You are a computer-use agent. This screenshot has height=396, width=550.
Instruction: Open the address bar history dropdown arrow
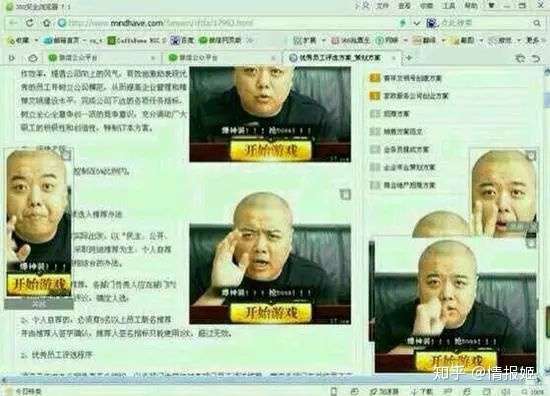point(416,24)
